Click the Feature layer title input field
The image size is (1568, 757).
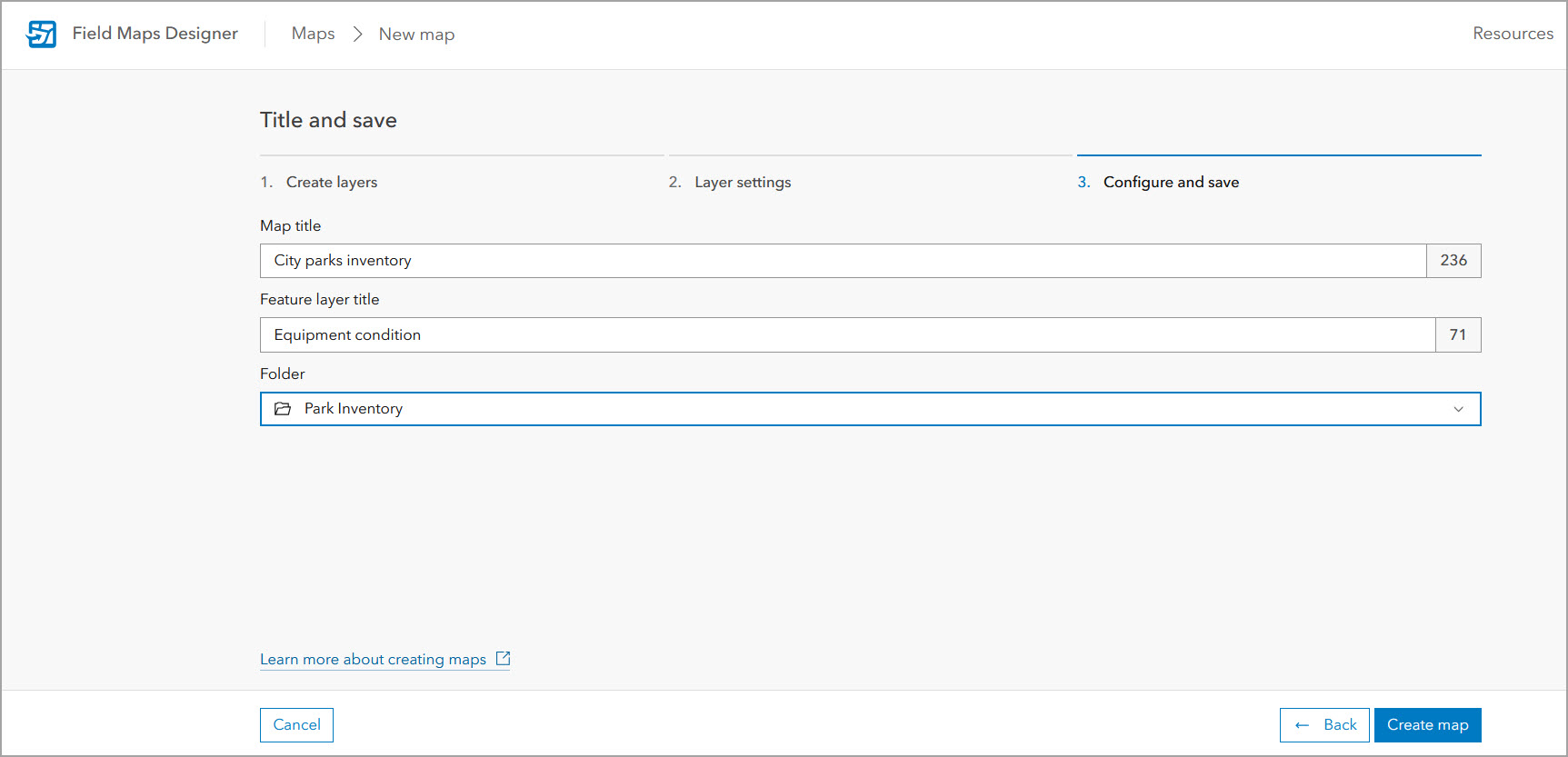pos(846,334)
